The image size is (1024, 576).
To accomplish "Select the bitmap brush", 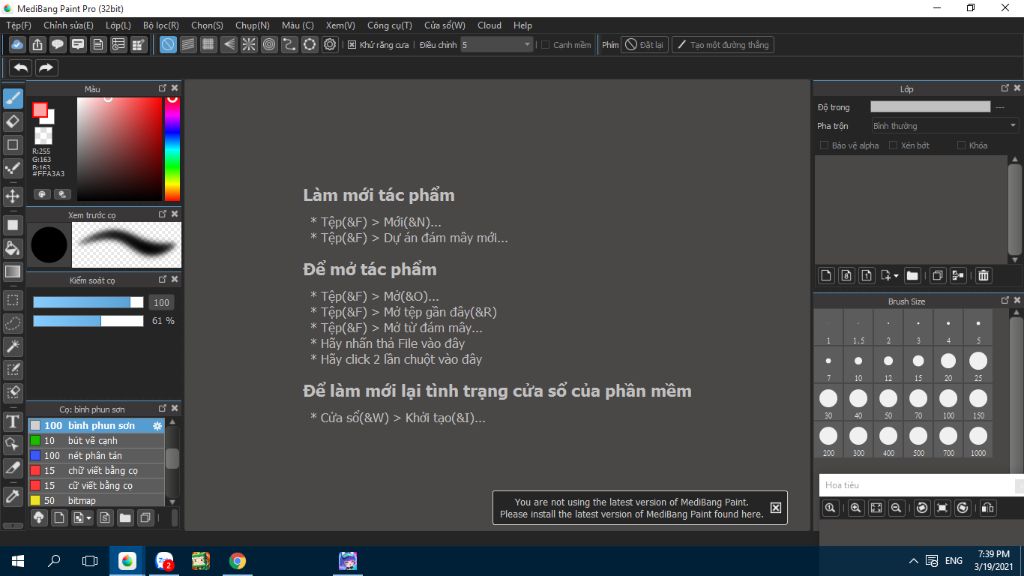I will click(x=96, y=501).
